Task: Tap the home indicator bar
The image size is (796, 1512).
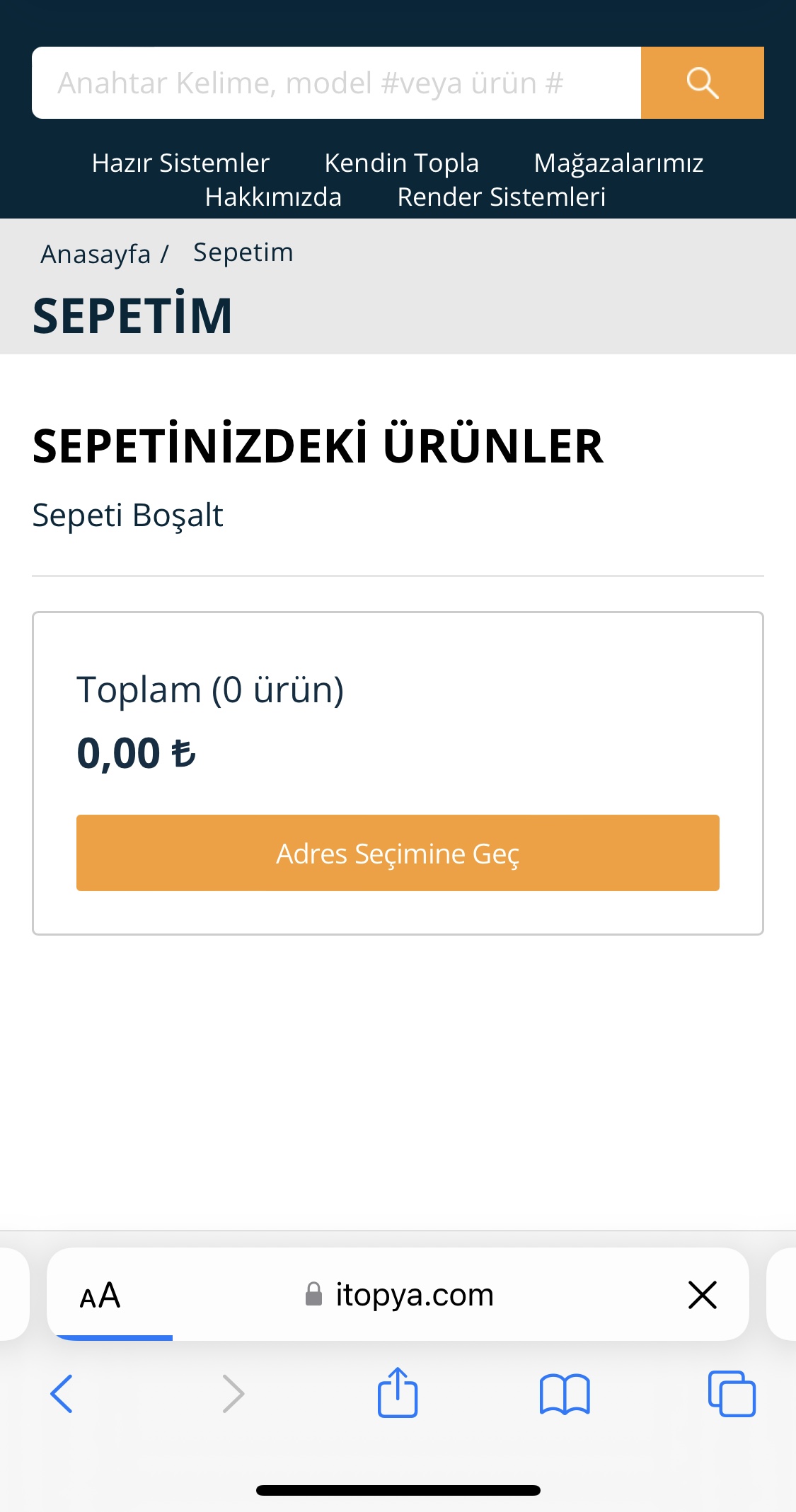Action: [x=398, y=1490]
